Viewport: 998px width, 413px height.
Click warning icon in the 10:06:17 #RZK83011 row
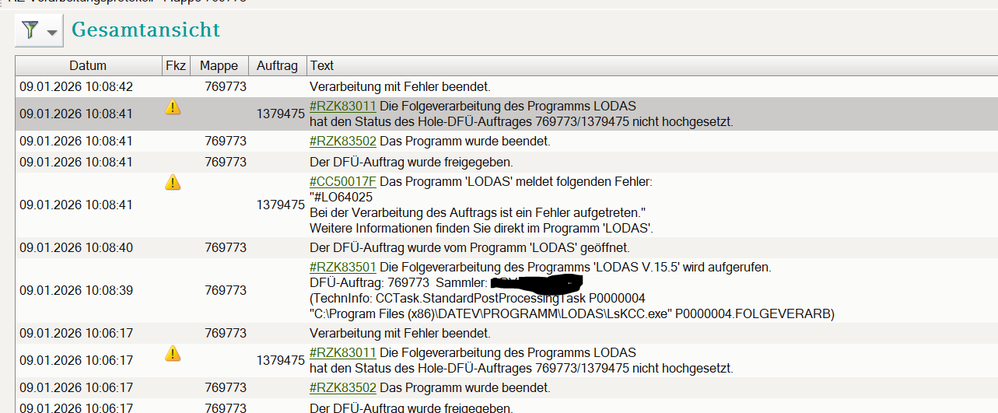[x=173, y=352]
